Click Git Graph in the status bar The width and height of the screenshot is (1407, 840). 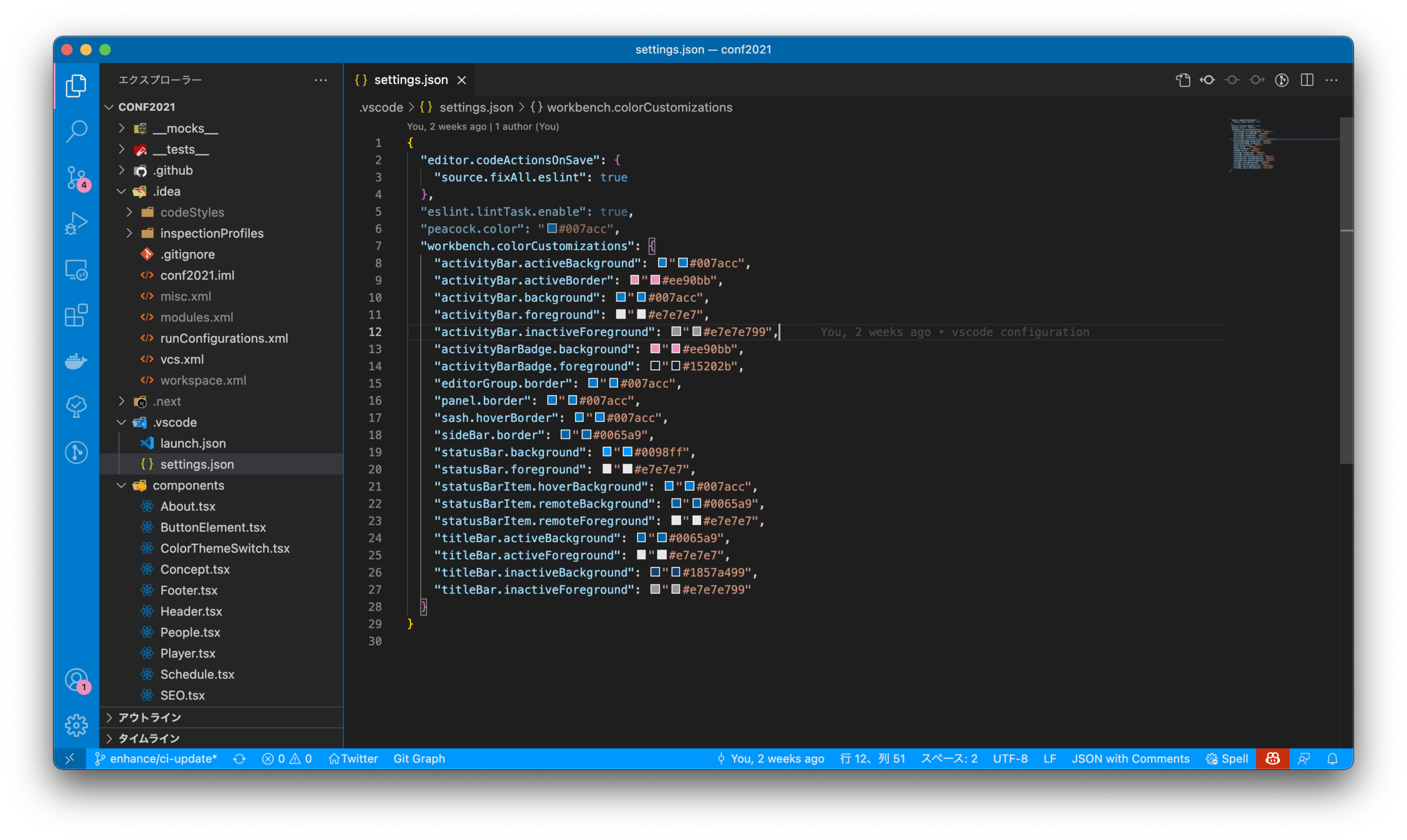(x=419, y=758)
